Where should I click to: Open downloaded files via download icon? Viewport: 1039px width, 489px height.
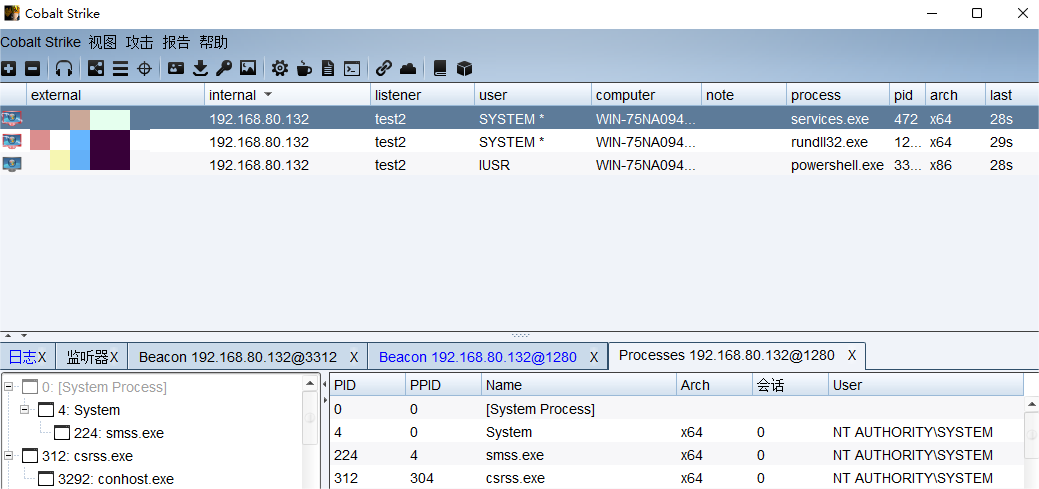[200, 68]
